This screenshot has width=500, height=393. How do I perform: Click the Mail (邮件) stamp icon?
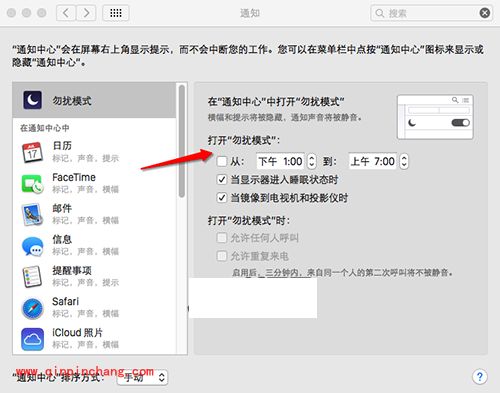pos(32,214)
